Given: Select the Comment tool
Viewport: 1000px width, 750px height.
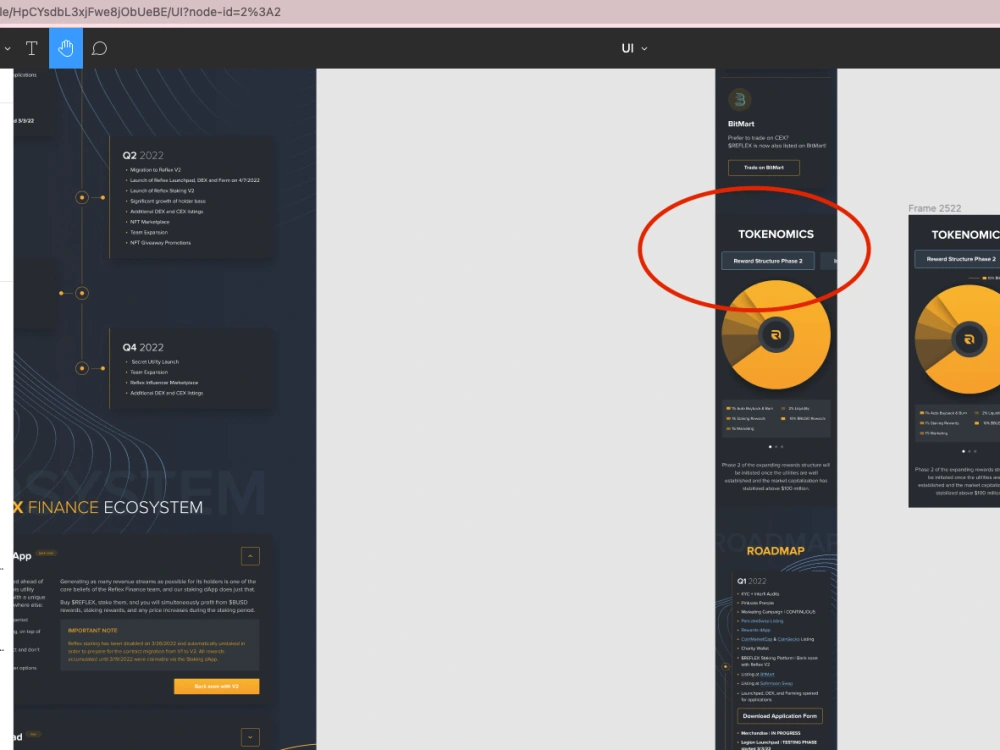Looking at the screenshot, I should pos(99,48).
